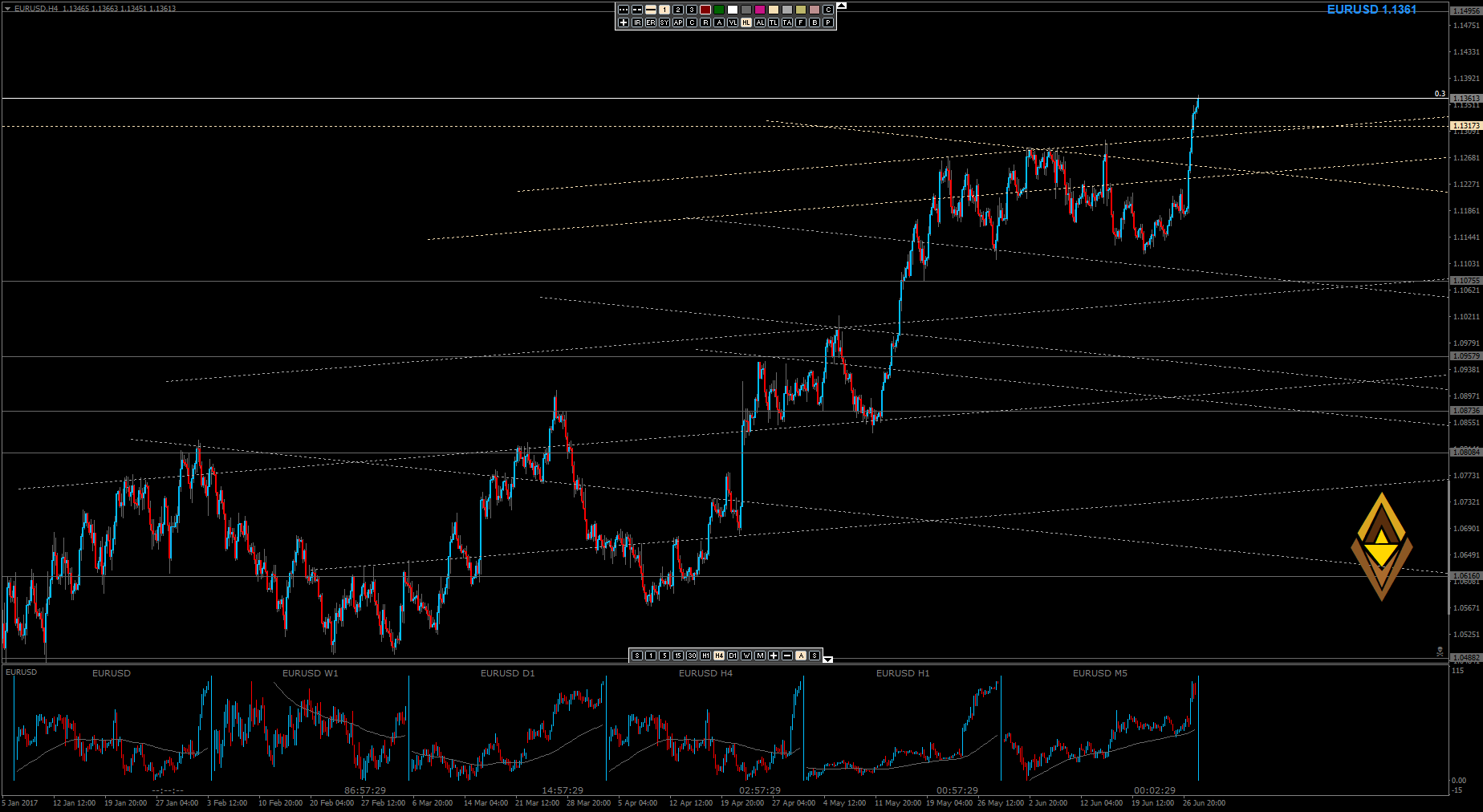Collapse the timeframe bar with down arrow
Screen dimensions: 1483x812
(x=828, y=660)
